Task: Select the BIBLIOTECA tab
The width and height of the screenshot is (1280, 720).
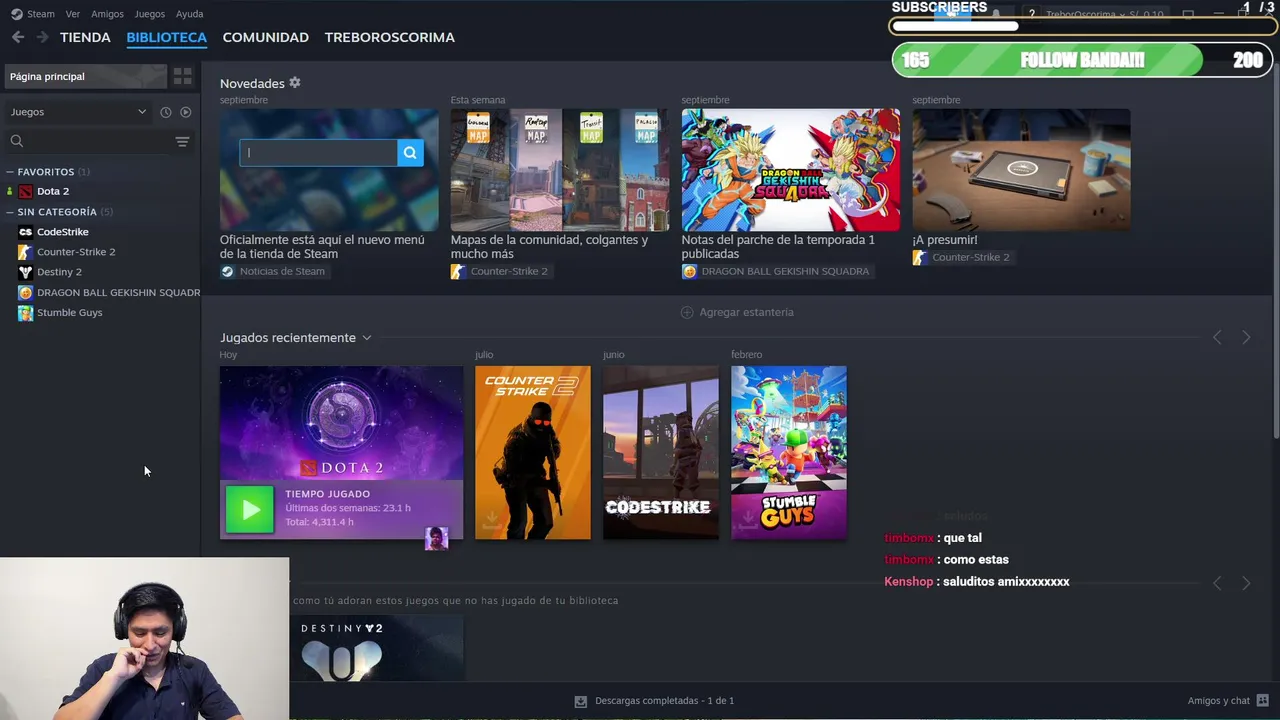Action: [167, 37]
